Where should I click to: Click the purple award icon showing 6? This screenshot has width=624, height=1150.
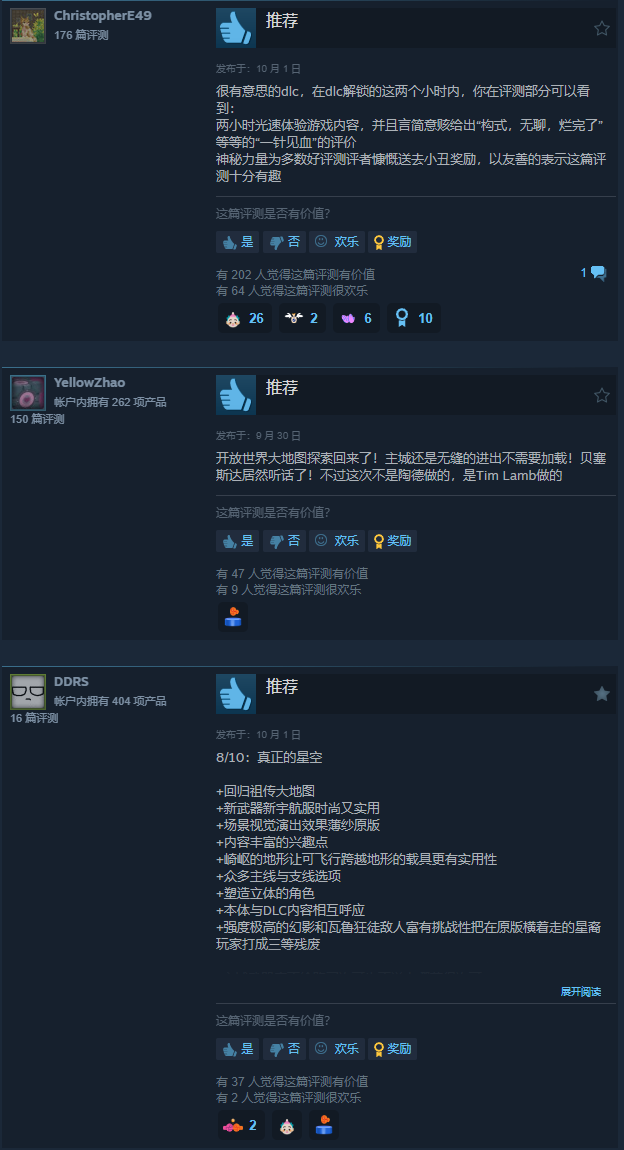(356, 318)
